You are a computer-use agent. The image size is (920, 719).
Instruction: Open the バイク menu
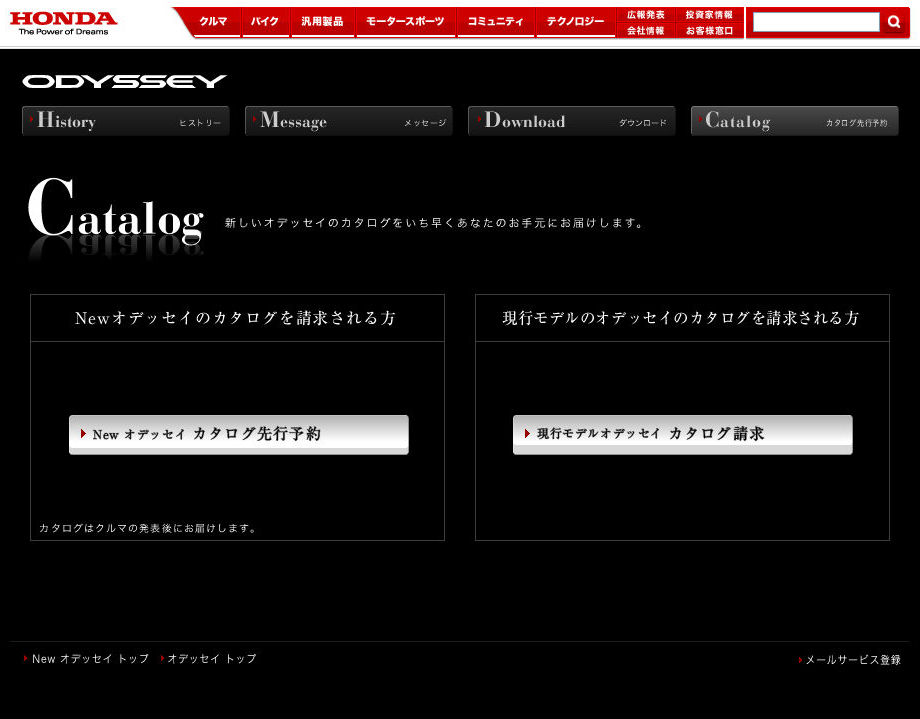pos(265,22)
